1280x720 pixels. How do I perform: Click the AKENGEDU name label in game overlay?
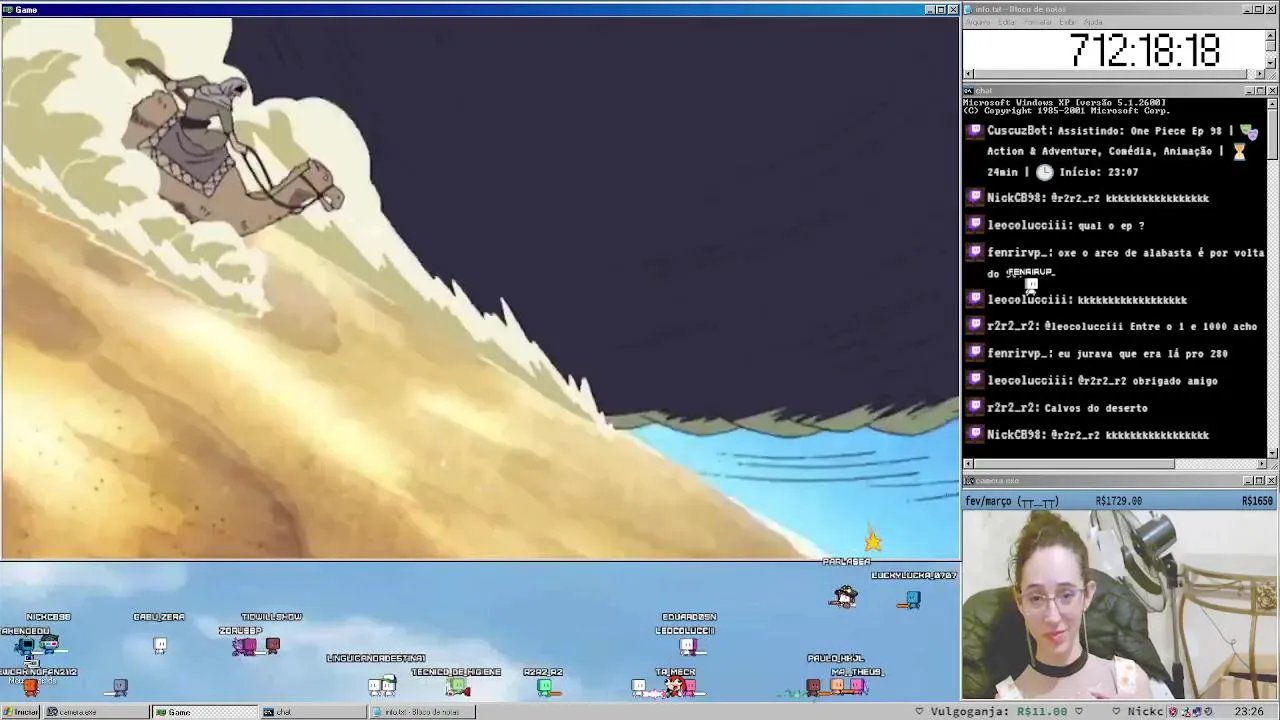click(x=25, y=631)
